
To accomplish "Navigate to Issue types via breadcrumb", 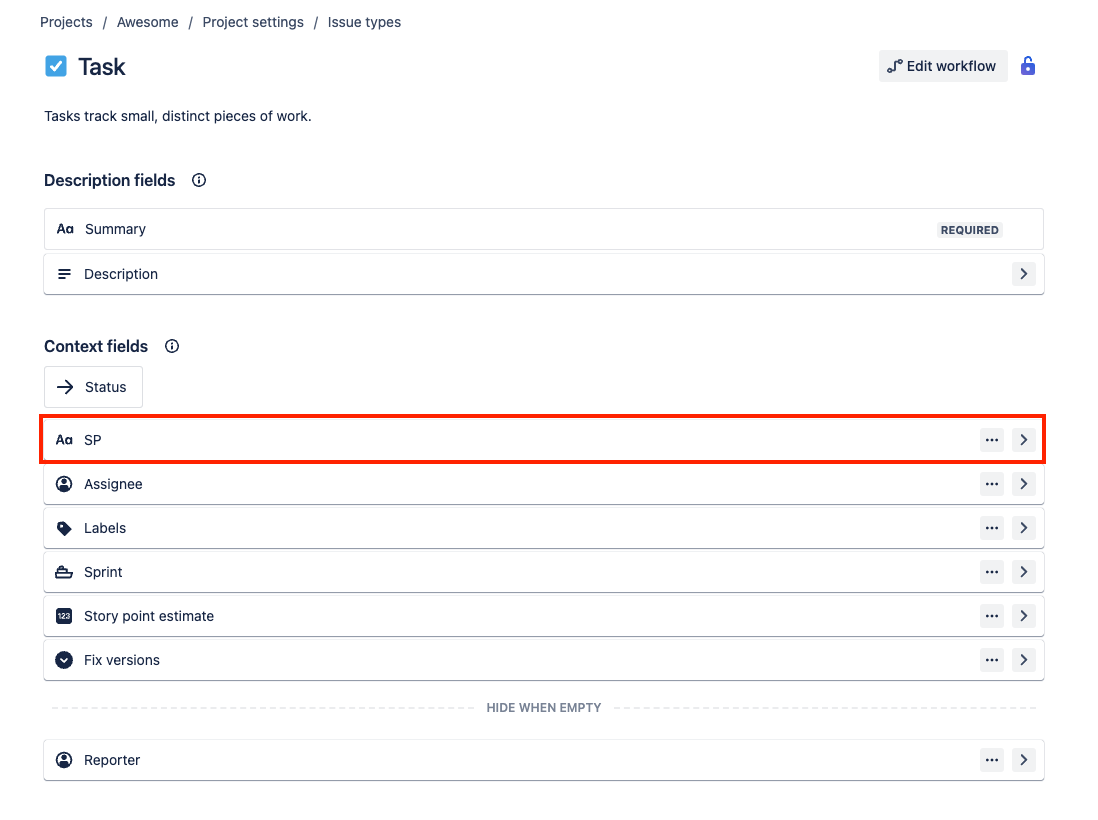I will (364, 21).
